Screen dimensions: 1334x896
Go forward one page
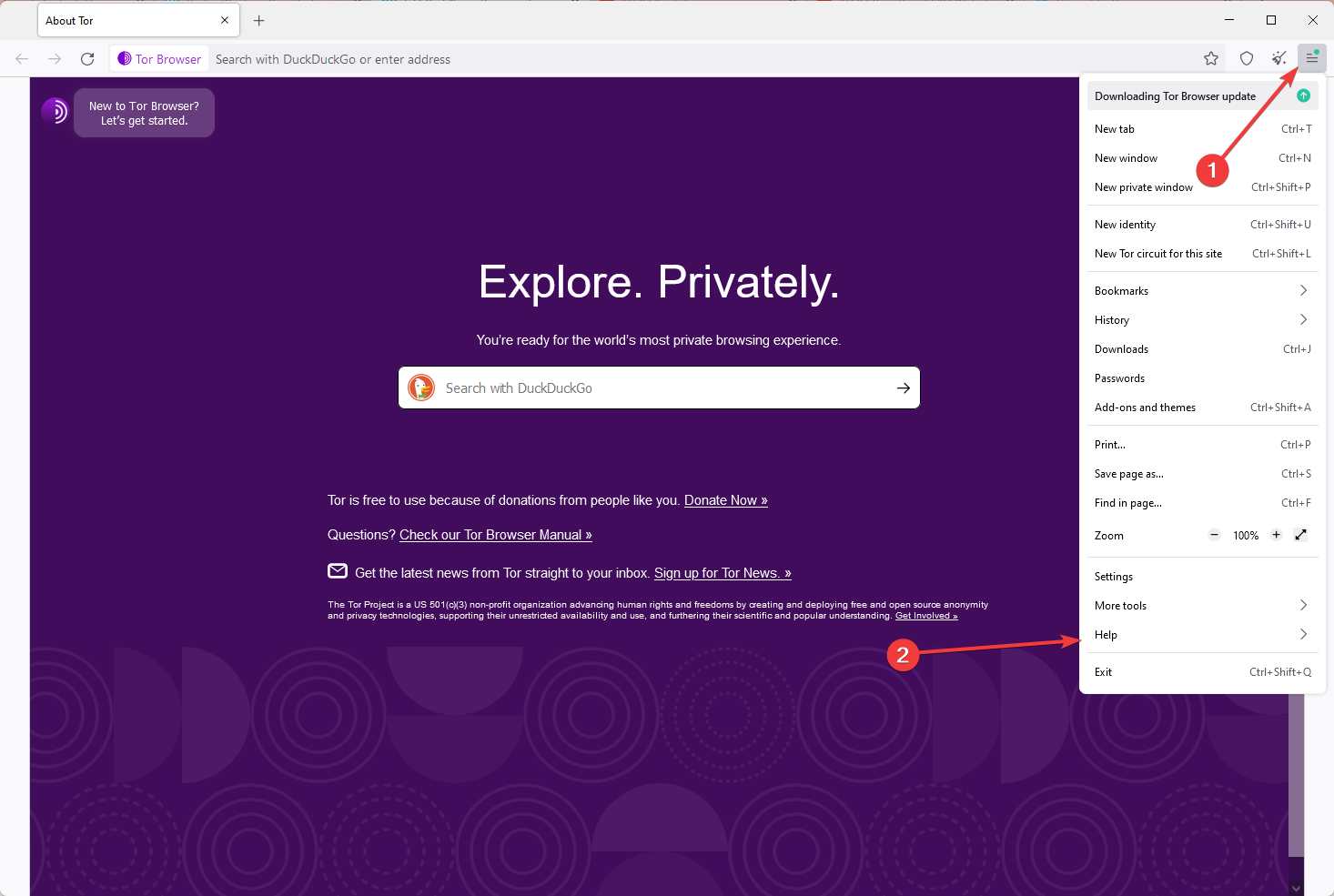pos(55,59)
